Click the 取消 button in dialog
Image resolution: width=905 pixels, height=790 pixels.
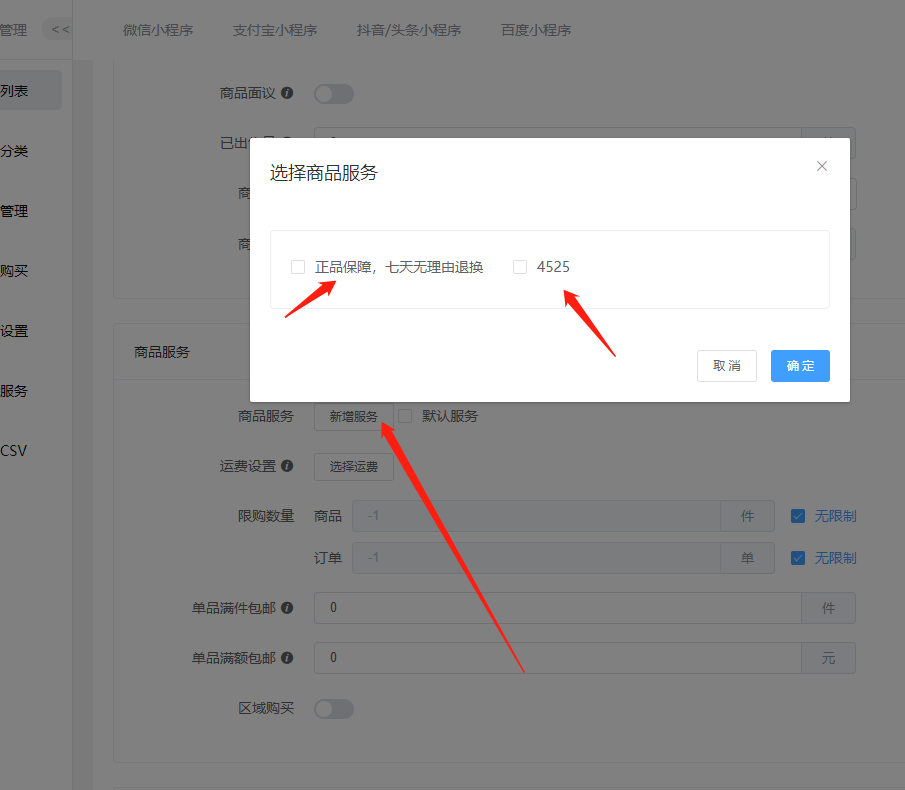[726, 366]
